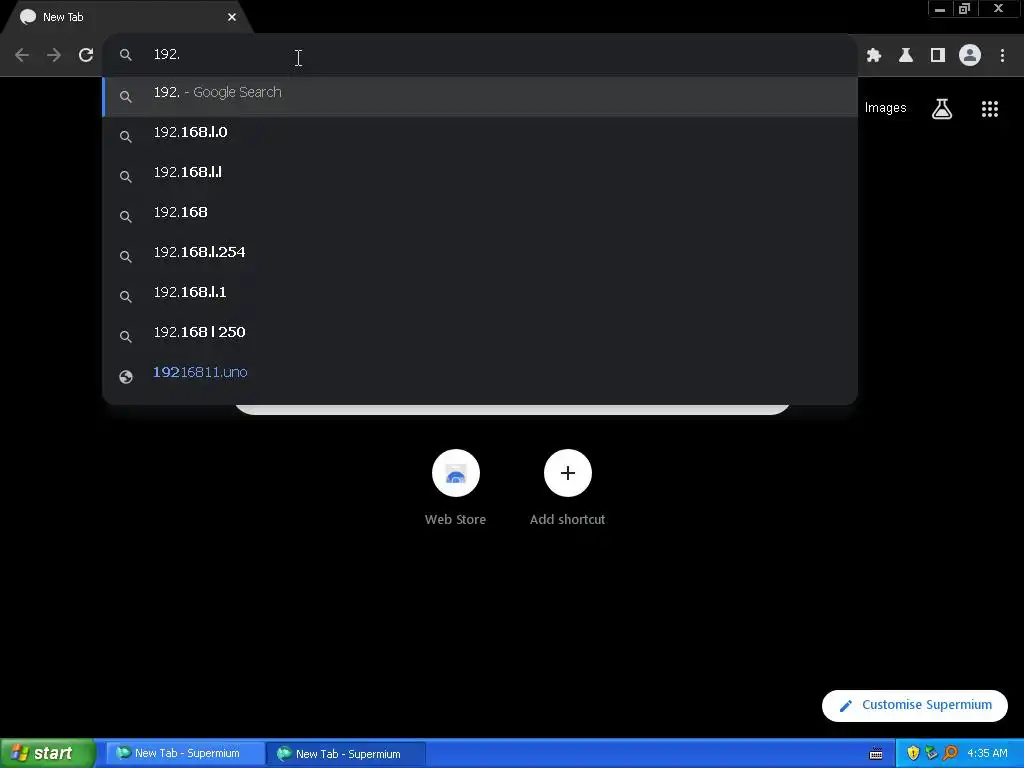Go back using the back arrow
Screen dimensions: 1024x768
(x=22, y=55)
